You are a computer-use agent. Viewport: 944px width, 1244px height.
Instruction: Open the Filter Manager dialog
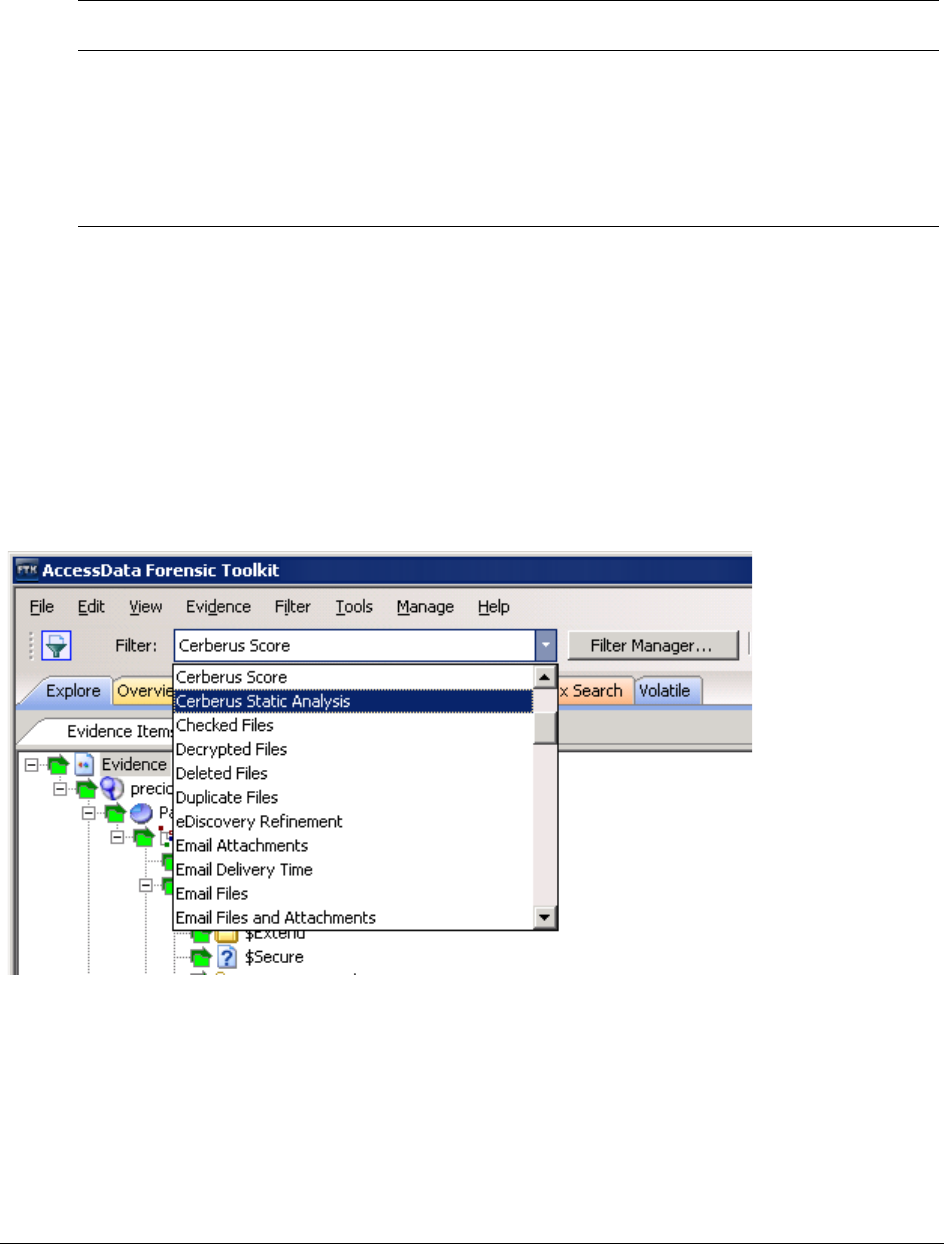652,646
